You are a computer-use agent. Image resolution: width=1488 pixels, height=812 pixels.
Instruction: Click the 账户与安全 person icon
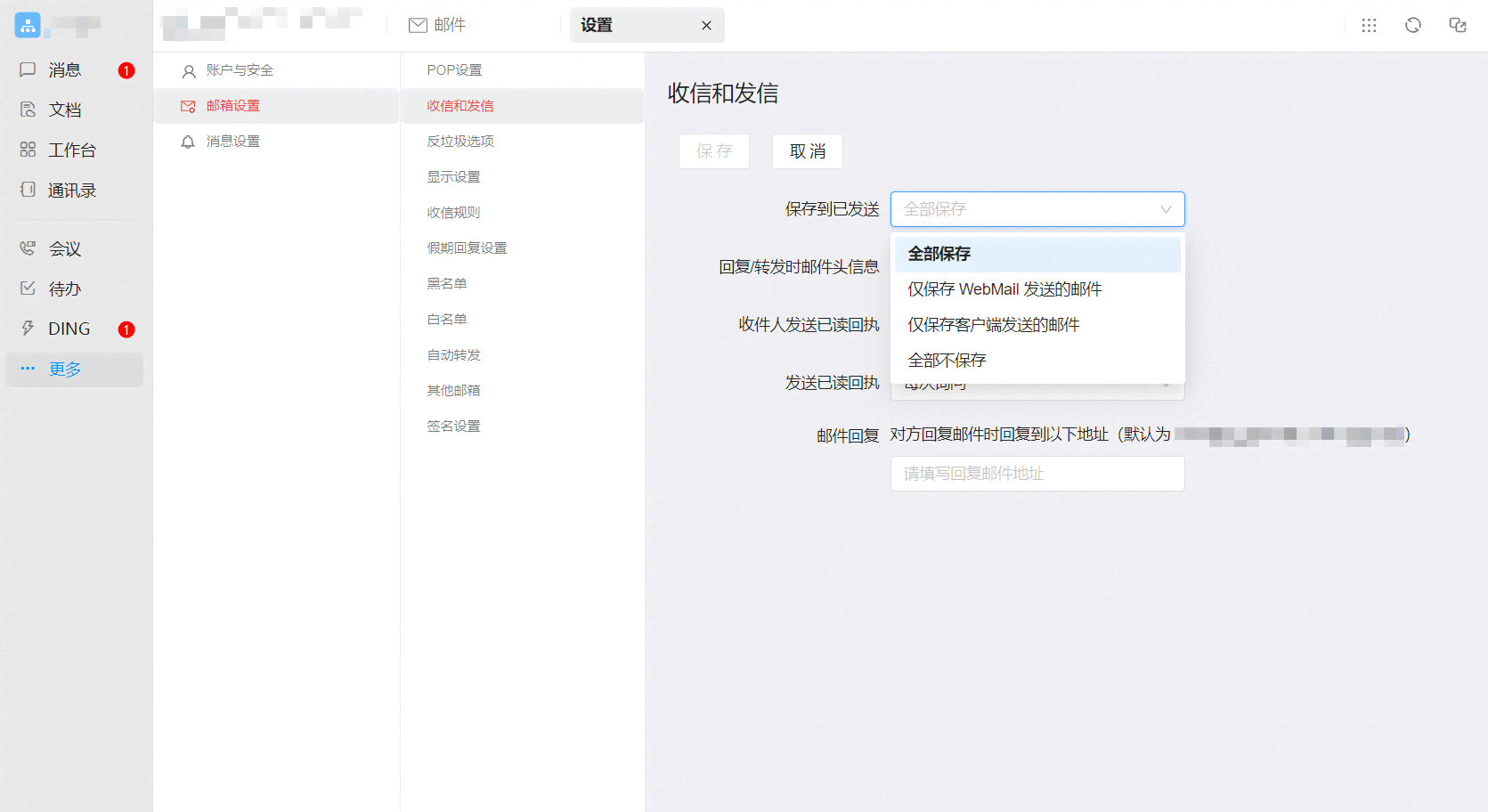[188, 70]
